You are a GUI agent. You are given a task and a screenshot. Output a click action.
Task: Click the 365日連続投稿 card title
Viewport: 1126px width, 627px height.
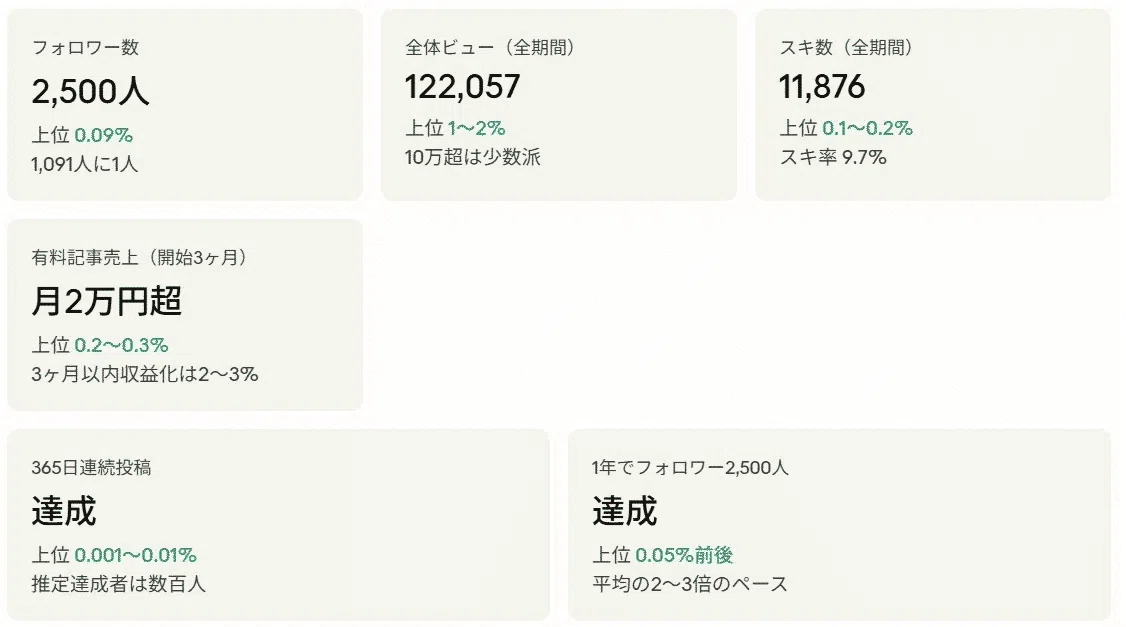point(91,468)
